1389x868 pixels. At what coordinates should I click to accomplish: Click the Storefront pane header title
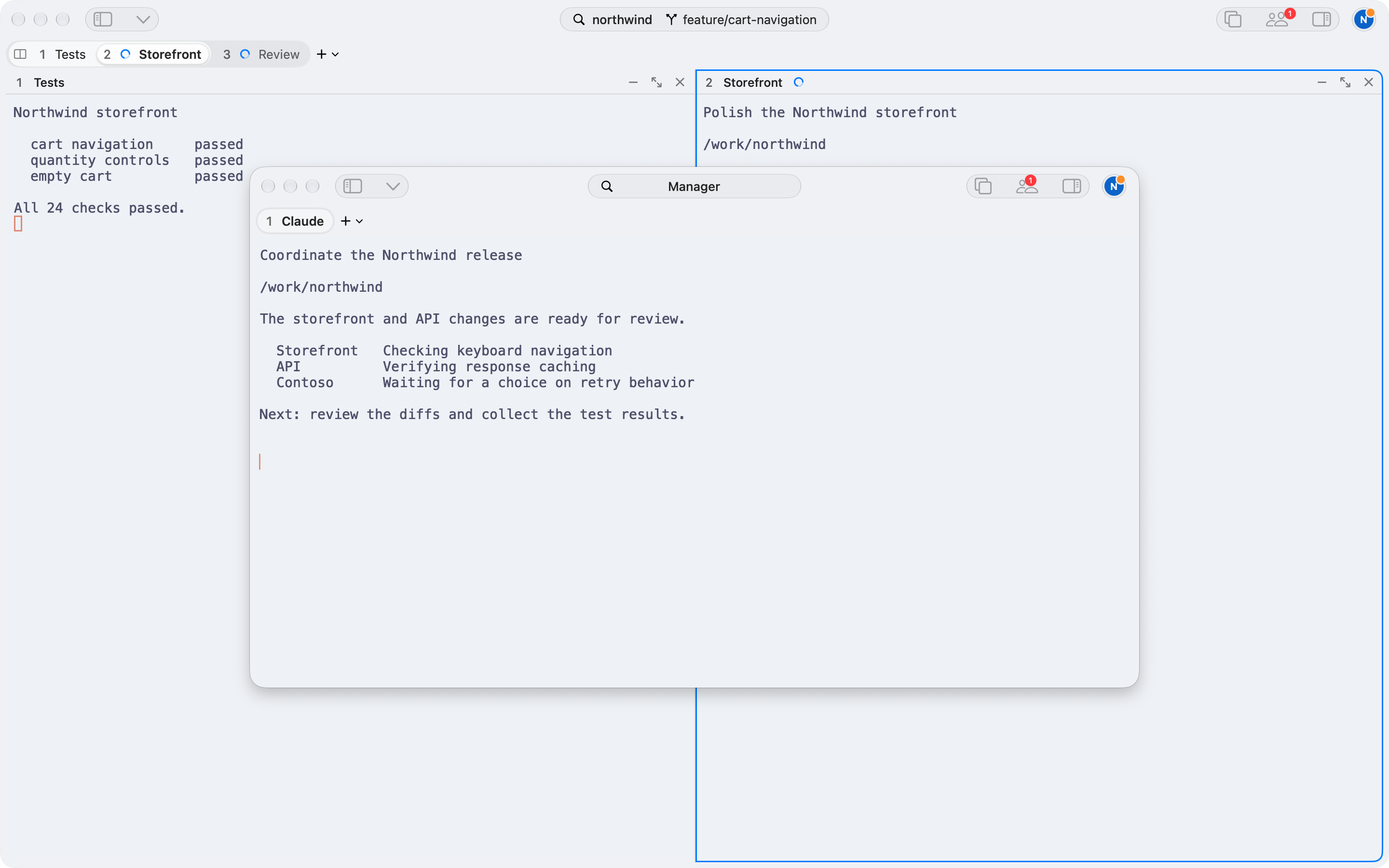[x=752, y=82]
